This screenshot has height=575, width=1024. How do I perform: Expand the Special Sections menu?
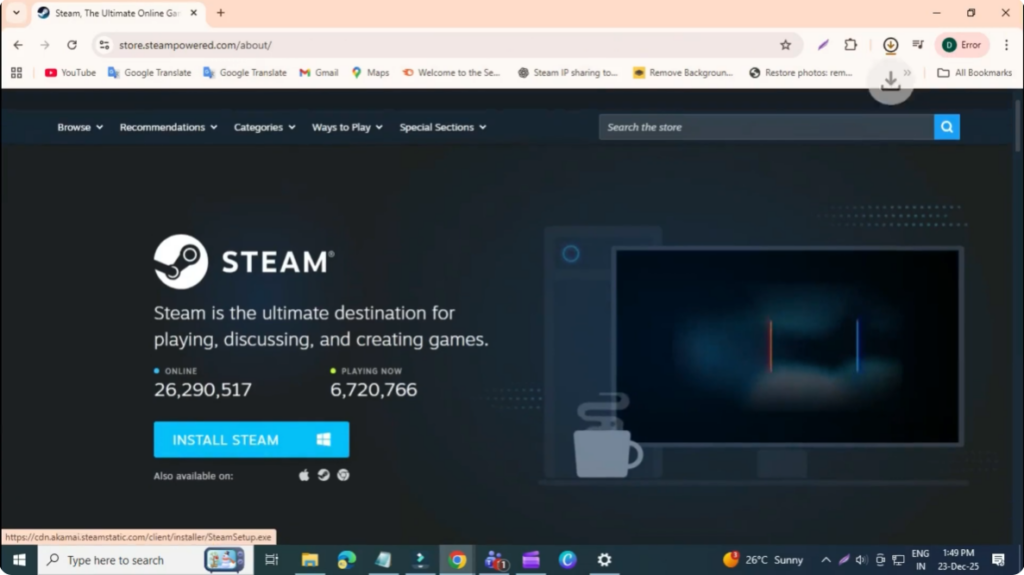[x=443, y=127]
